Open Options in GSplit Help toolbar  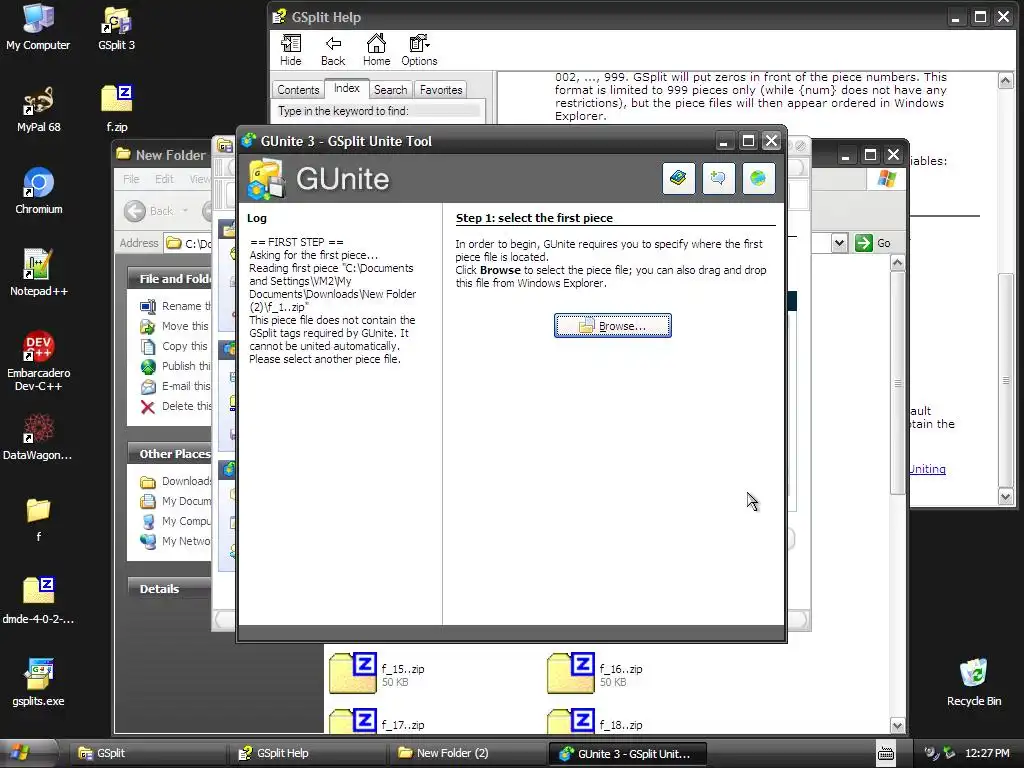[419, 50]
